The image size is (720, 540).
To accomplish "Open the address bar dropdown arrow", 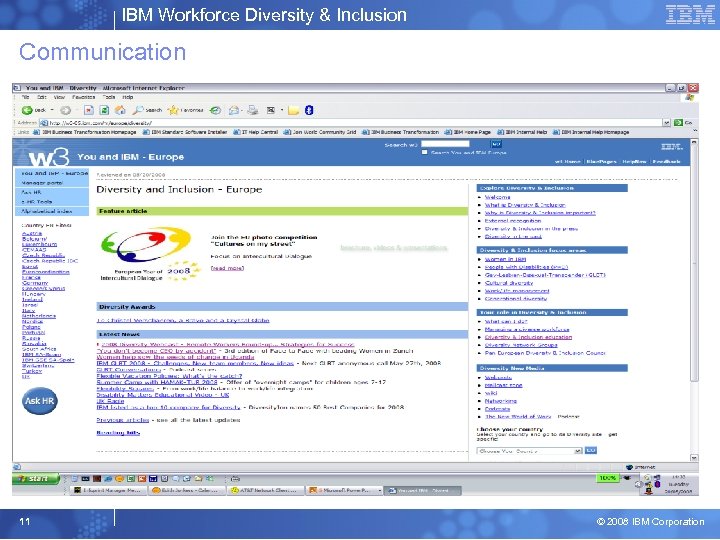I will coord(666,123).
